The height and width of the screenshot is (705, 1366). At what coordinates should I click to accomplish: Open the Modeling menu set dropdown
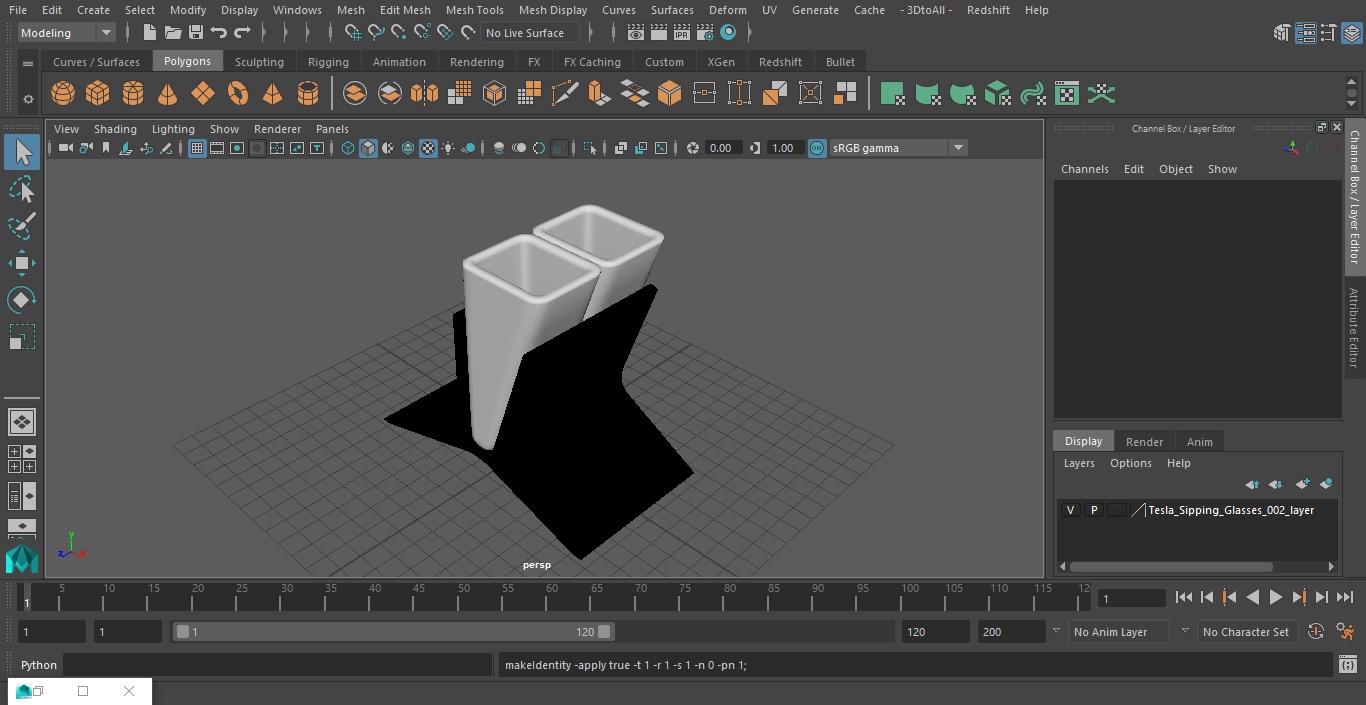pyautogui.click(x=67, y=33)
